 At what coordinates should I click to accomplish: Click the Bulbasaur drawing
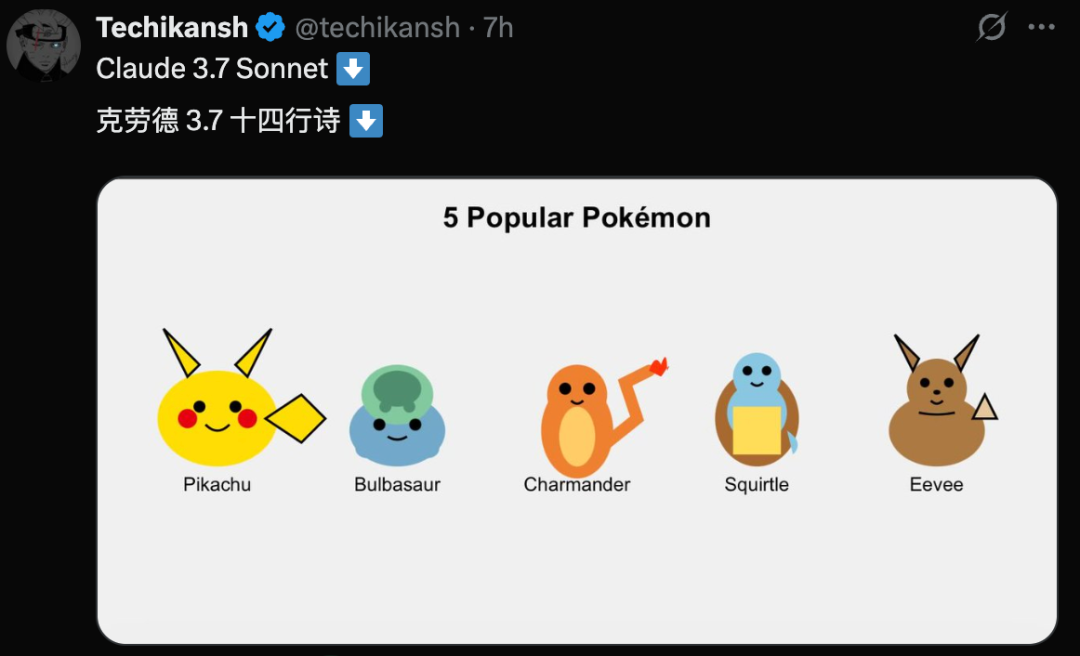396,420
